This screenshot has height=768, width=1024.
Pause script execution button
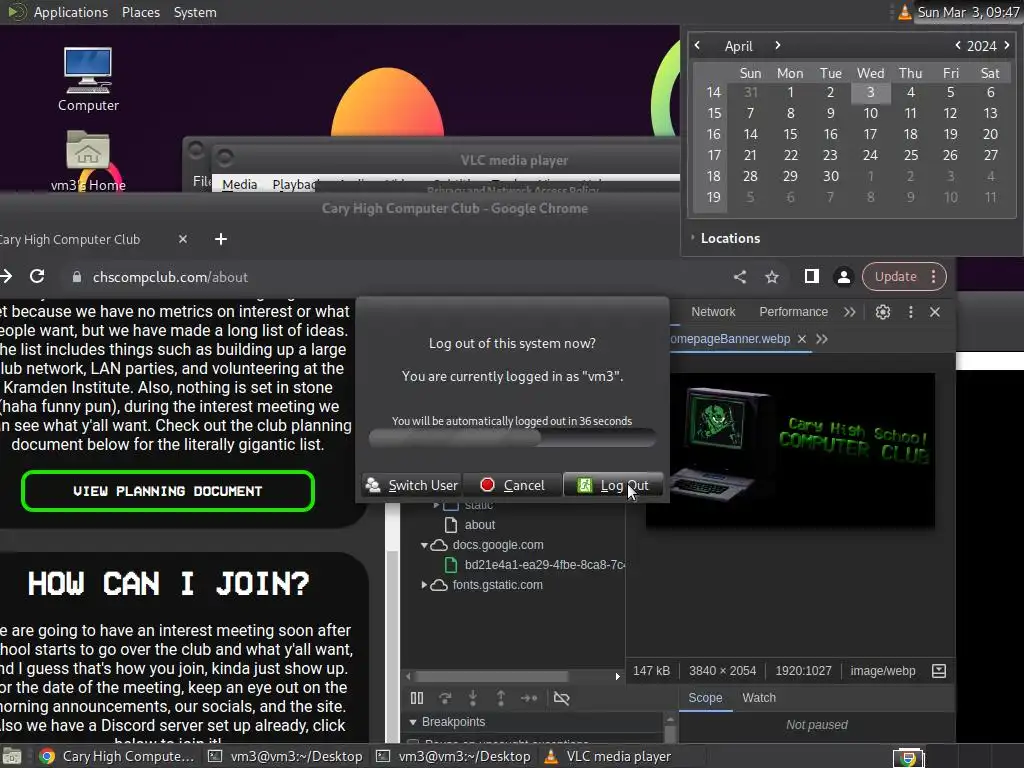[x=417, y=698]
